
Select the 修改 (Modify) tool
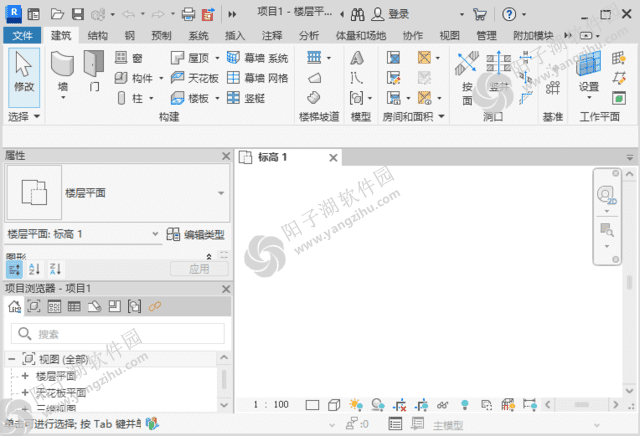point(24,78)
